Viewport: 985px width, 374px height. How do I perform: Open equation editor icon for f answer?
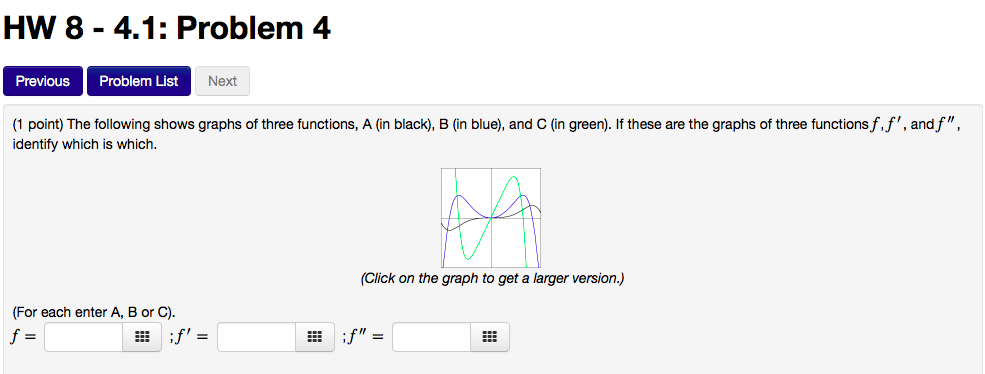pos(142,337)
